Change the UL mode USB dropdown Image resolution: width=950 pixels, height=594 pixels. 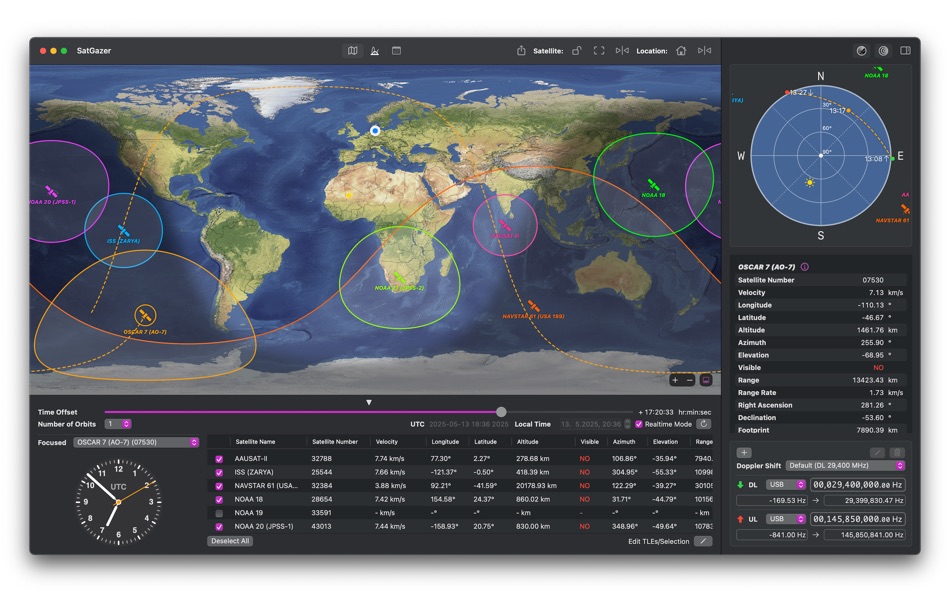tap(786, 519)
